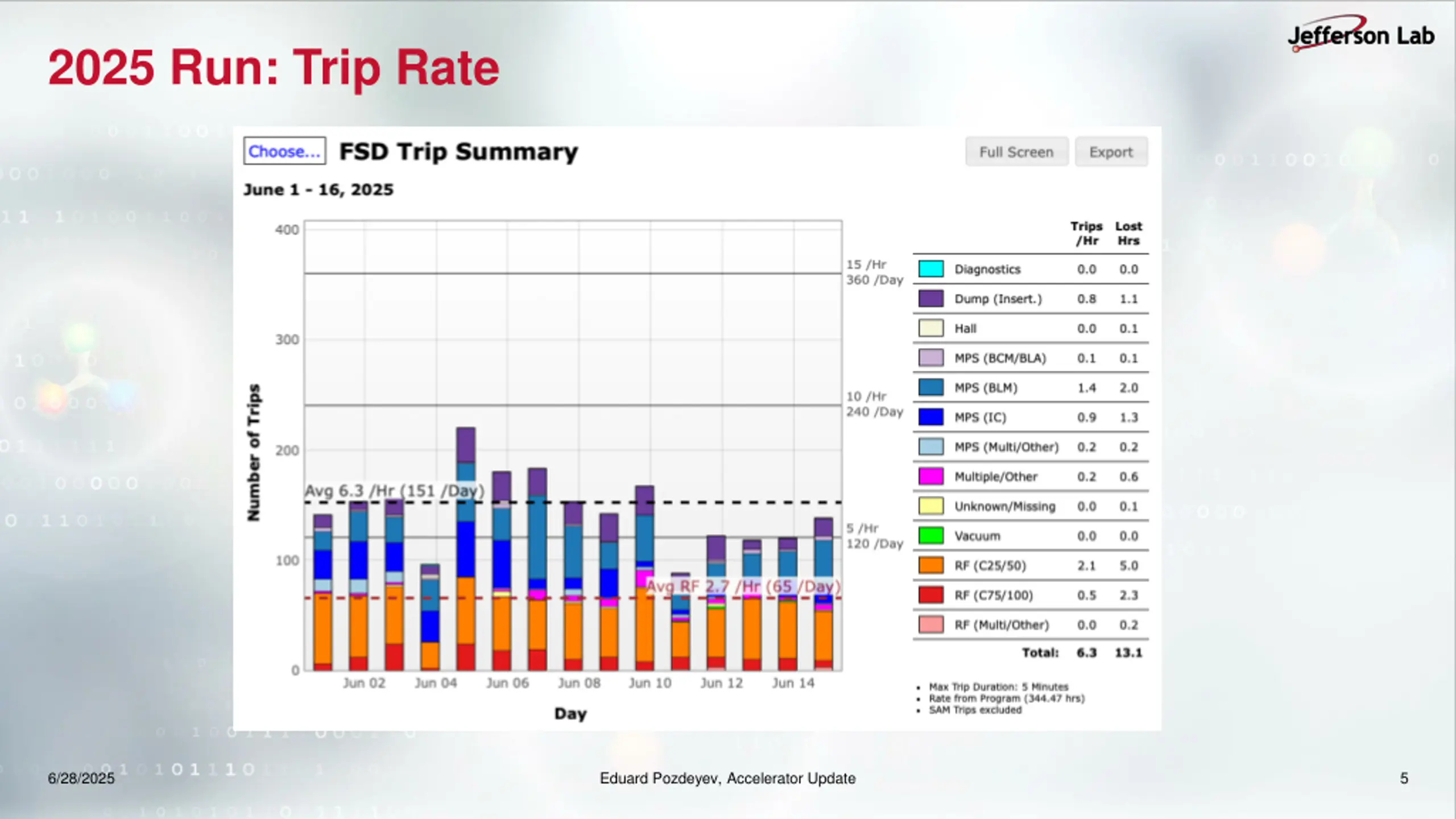Screen dimensions: 1456x819
Task: Click the Diagnostics cyan legend swatch
Action: tap(930, 269)
